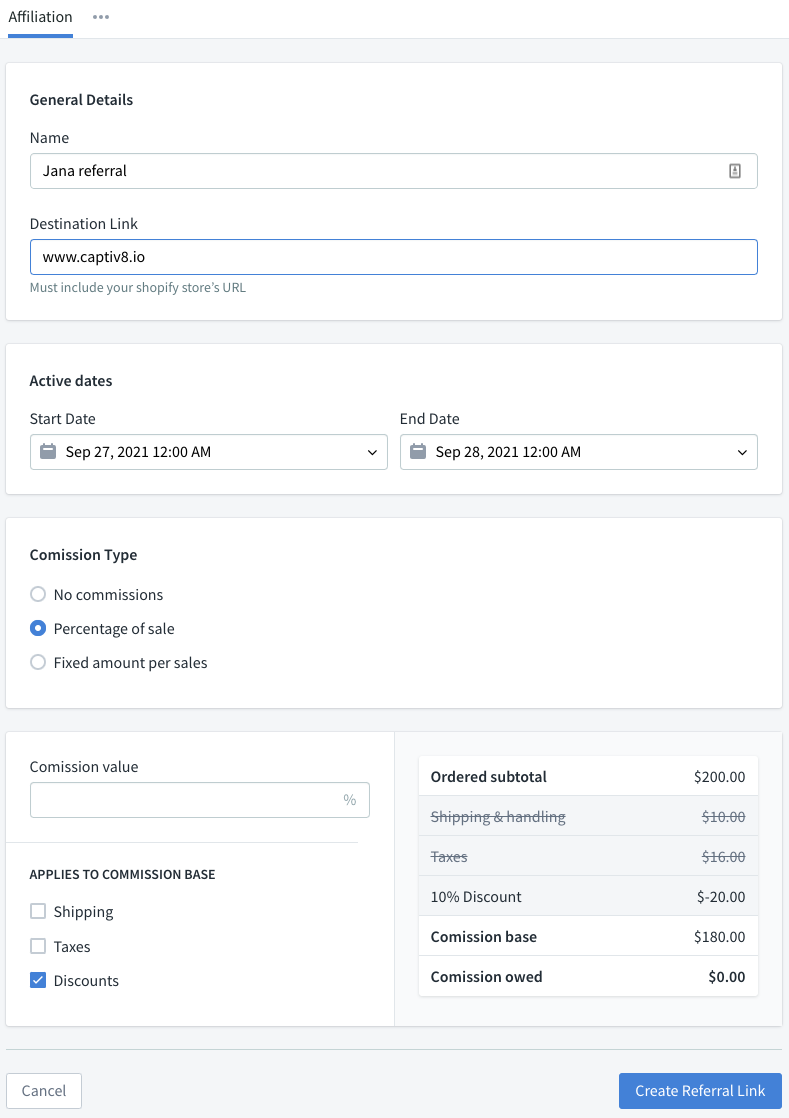This screenshot has height=1118, width=789.
Task: Select Fixed amount per sales option
Action: pyautogui.click(x=38, y=662)
